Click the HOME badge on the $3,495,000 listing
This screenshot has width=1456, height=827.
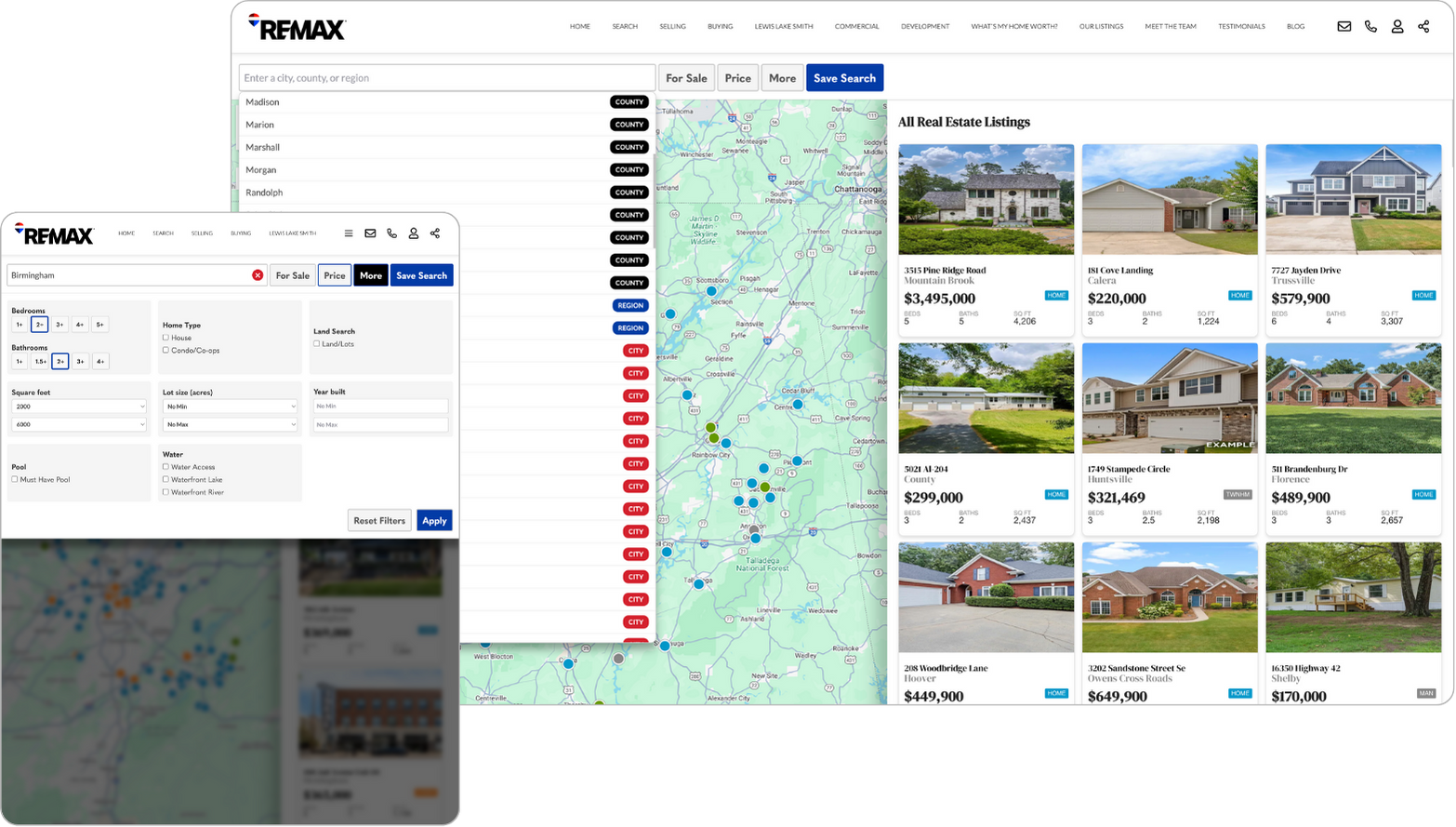click(x=1056, y=296)
